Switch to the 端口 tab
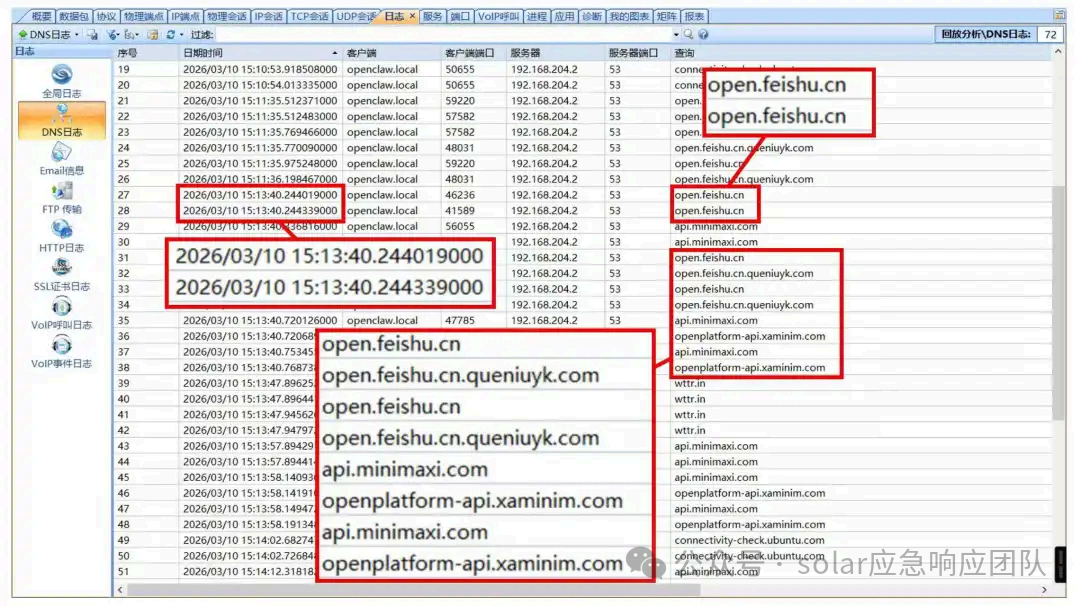1080x606 pixels. 460,16
